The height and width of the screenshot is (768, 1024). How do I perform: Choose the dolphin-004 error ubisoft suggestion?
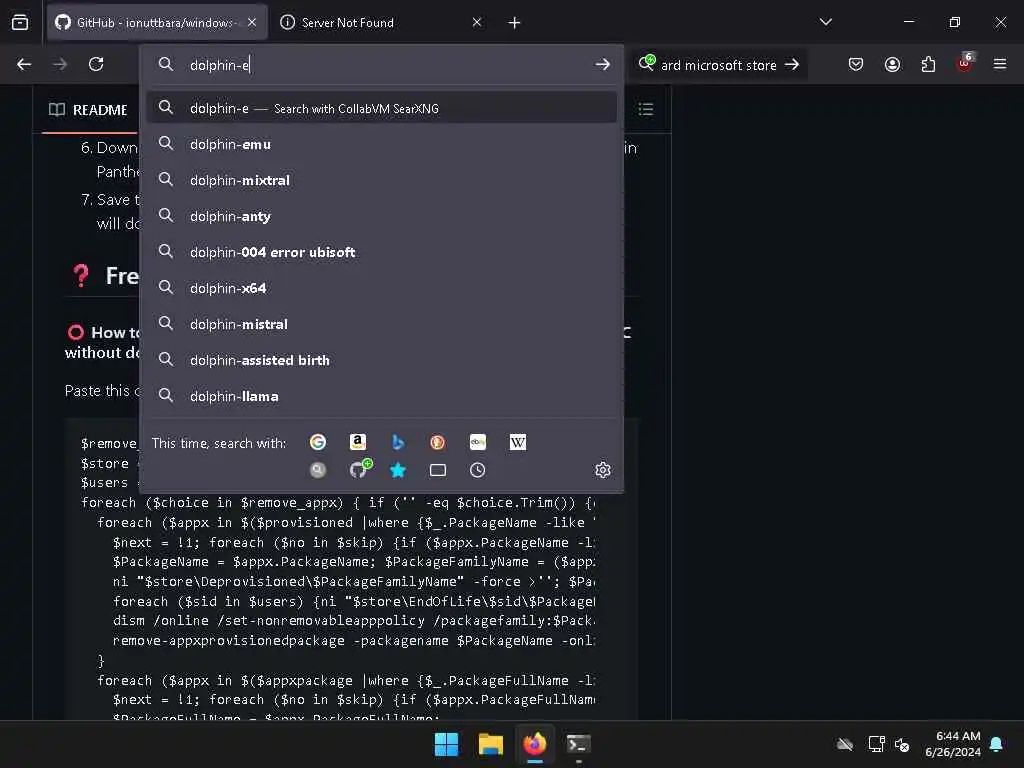pos(381,252)
